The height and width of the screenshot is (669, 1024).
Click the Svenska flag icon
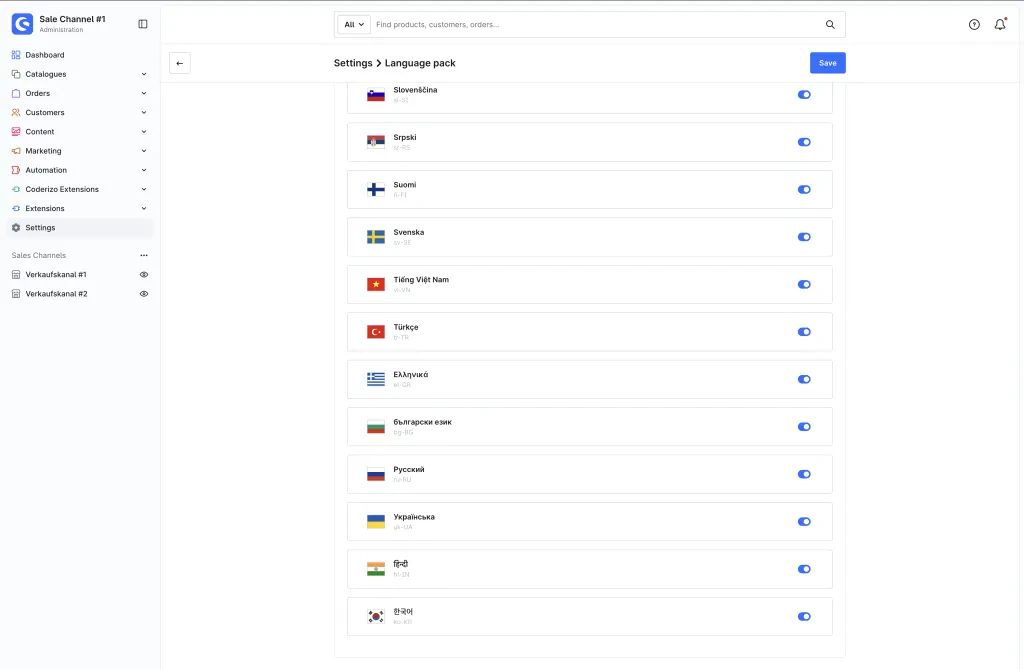pyautogui.click(x=376, y=237)
